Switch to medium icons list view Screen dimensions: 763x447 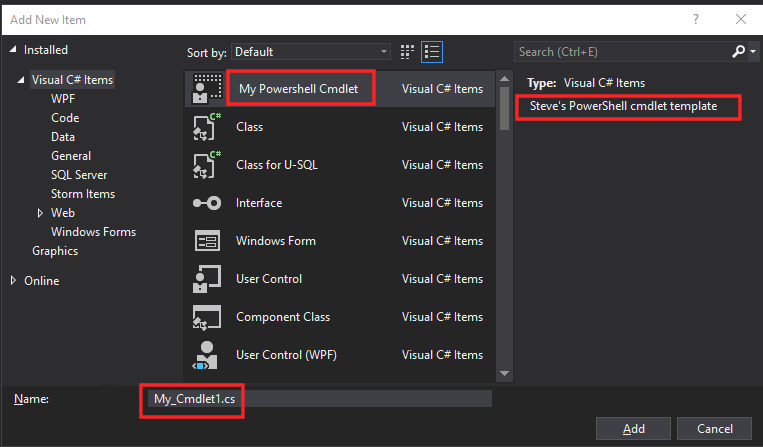pyautogui.click(x=432, y=51)
